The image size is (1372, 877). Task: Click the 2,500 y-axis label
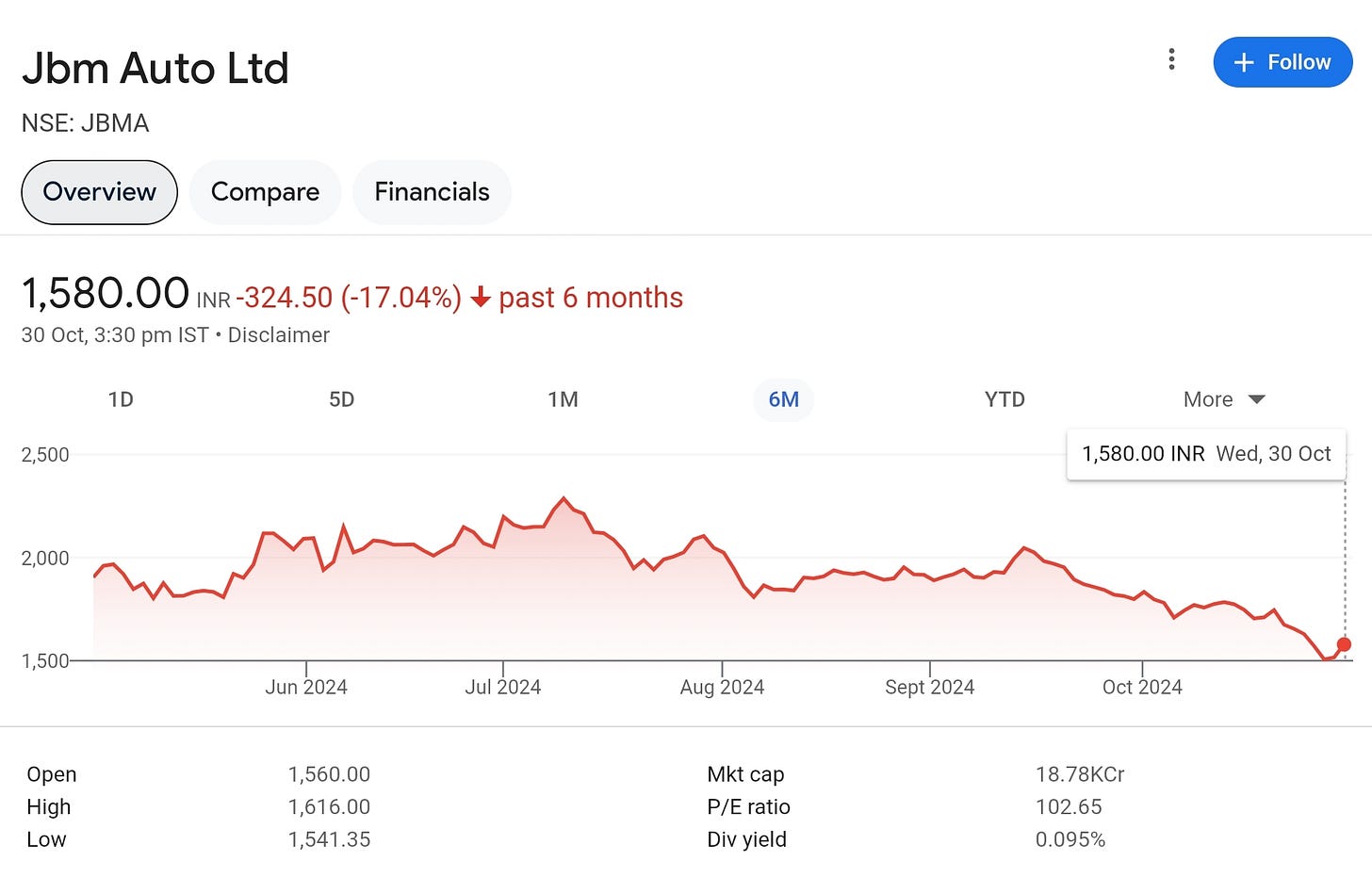tap(45, 455)
